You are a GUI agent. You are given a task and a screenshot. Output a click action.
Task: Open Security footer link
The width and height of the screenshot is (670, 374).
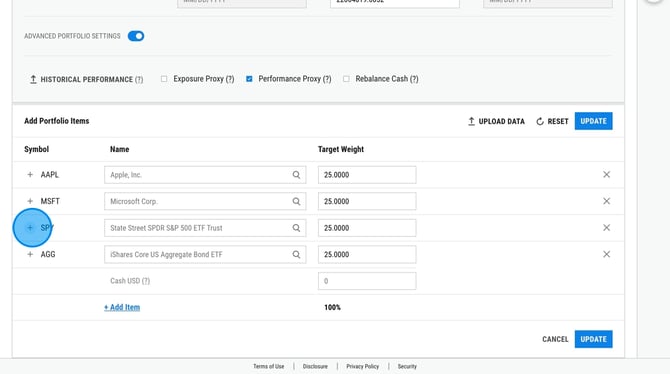(x=407, y=366)
